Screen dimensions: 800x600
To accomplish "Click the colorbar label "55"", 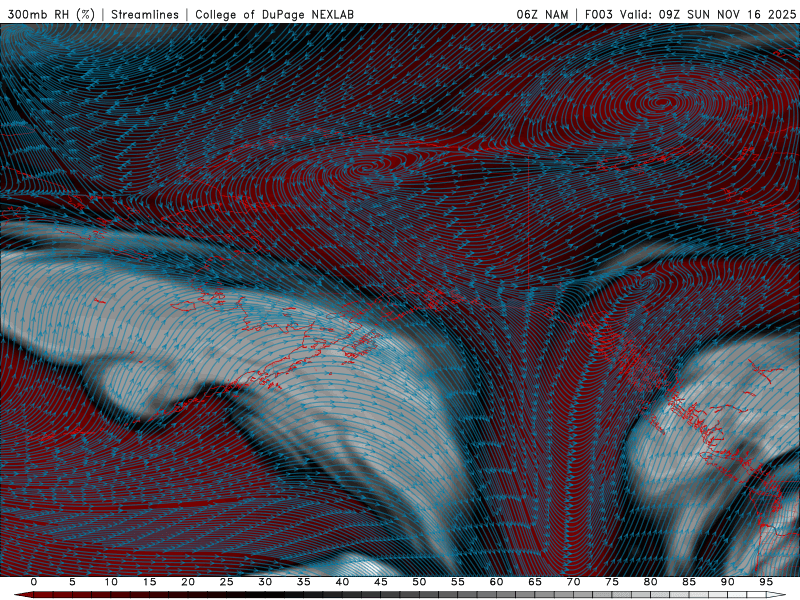I will click(x=458, y=582).
